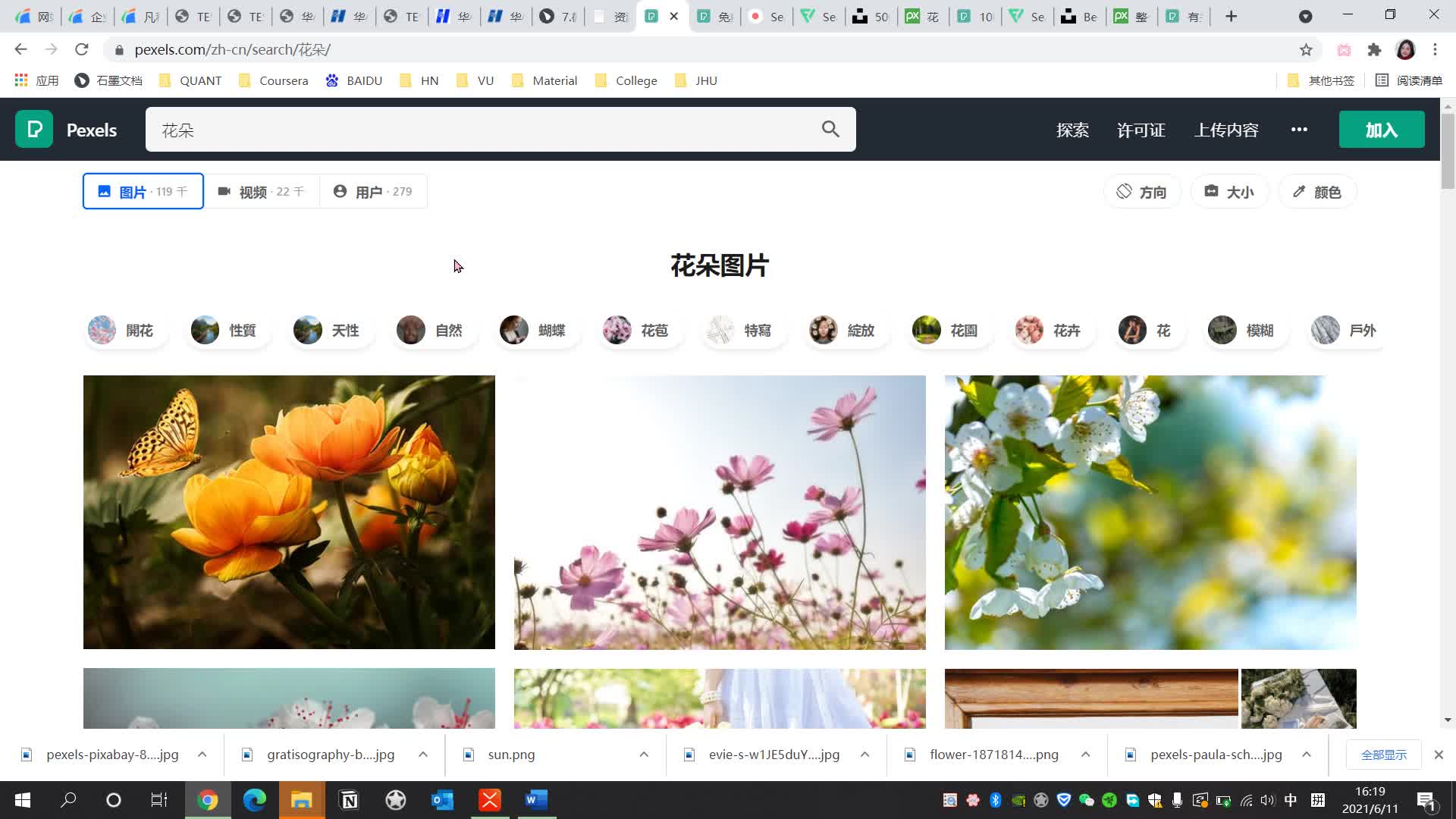The image size is (1456, 819).
Task: Expand options for flower-1871814 download
Action: (1085, 755)
